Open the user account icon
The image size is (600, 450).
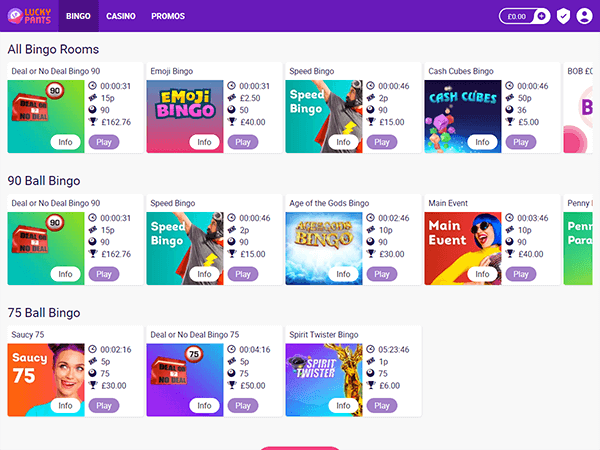(x=584, y=16)
